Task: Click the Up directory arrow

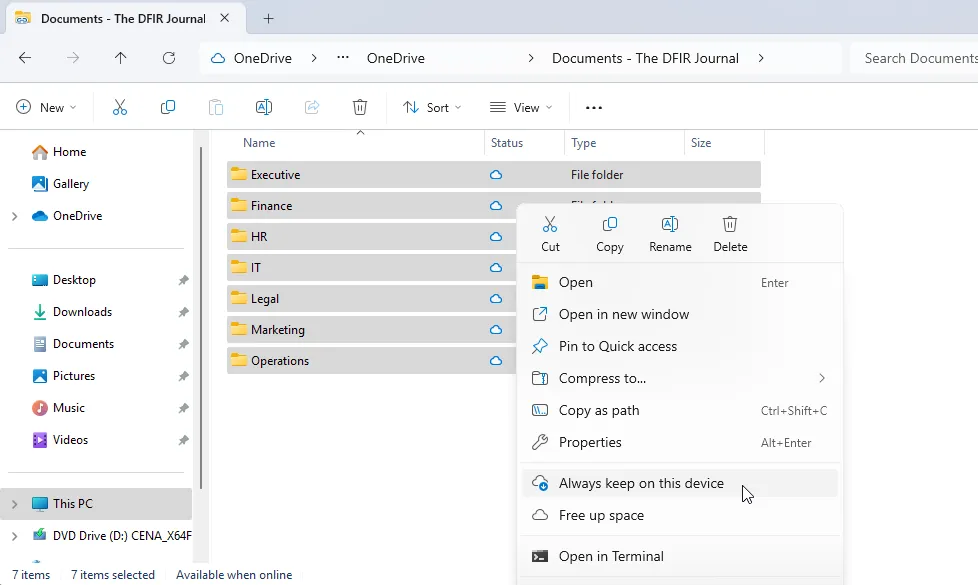Action: click(x=121, y=58)
